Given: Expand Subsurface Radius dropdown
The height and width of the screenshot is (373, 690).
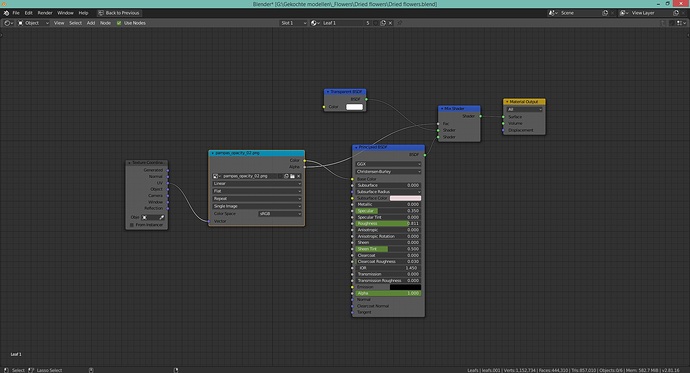Looking at the screenshot, I should point(388,192).
